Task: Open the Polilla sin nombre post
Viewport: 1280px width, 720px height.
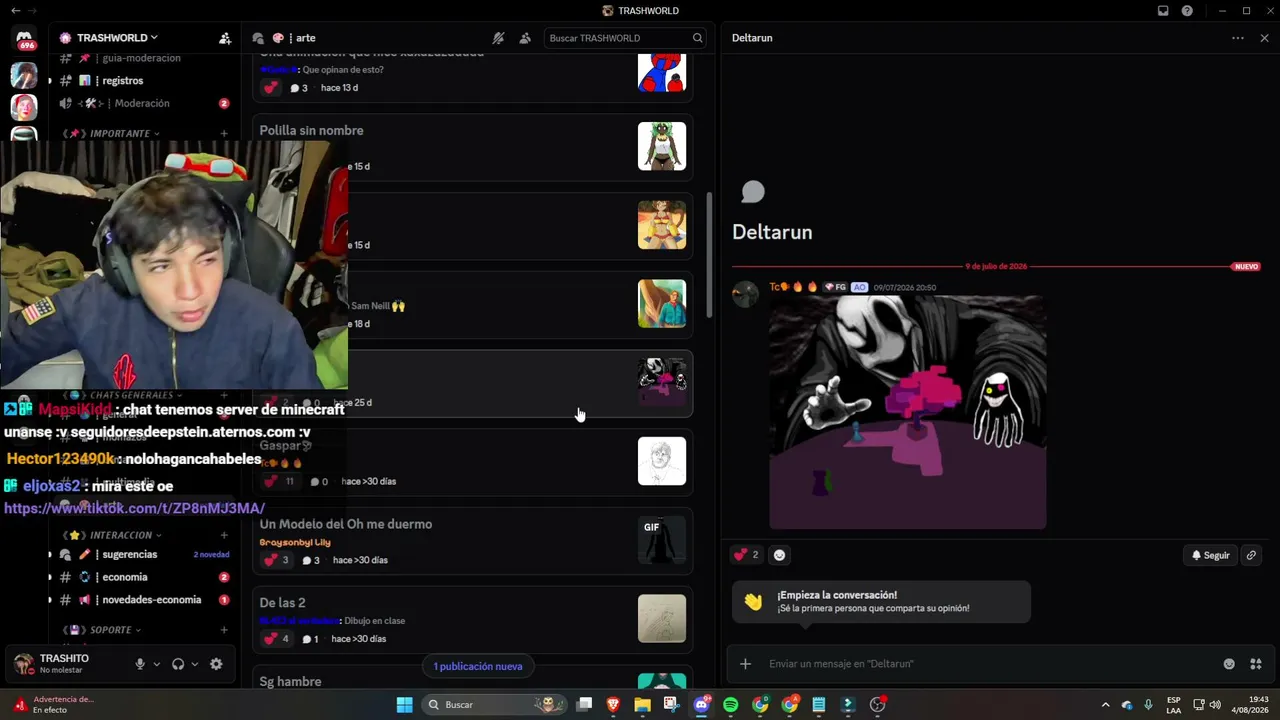Action: point(473,146)
